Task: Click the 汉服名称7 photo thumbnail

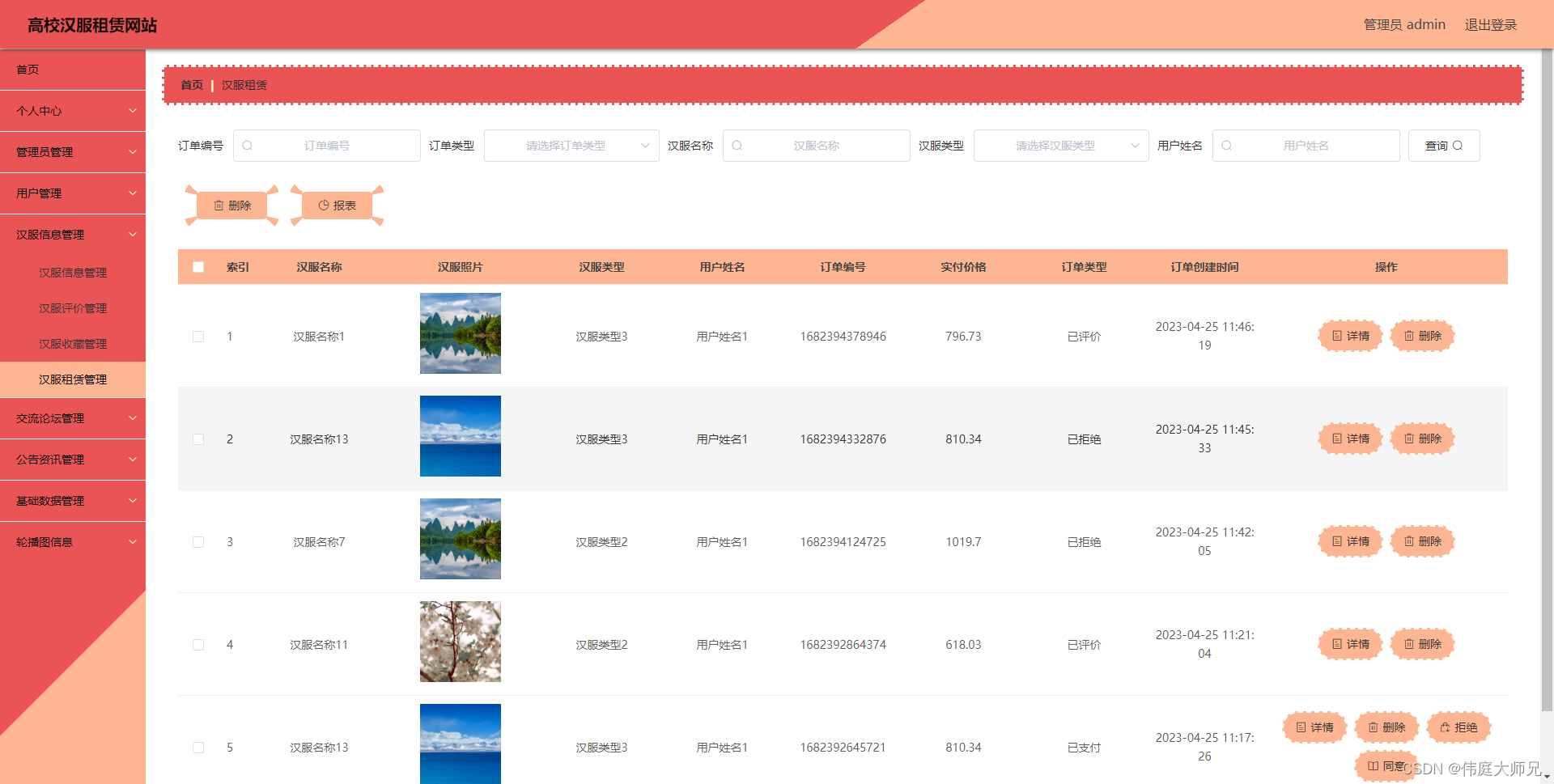Action: pos(461,539)
